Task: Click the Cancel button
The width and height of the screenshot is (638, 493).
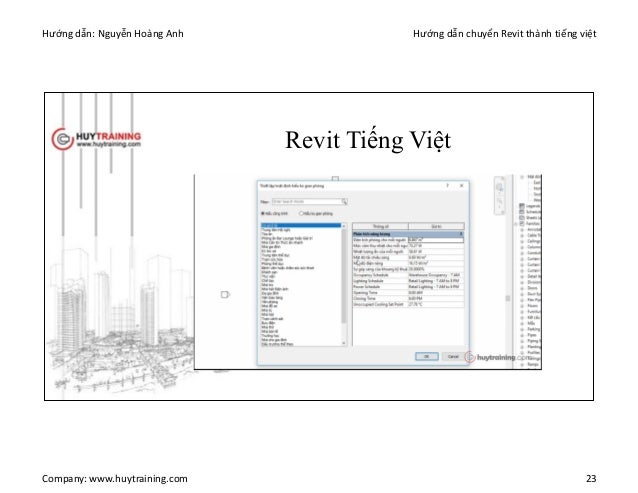Action: [453, 356]
